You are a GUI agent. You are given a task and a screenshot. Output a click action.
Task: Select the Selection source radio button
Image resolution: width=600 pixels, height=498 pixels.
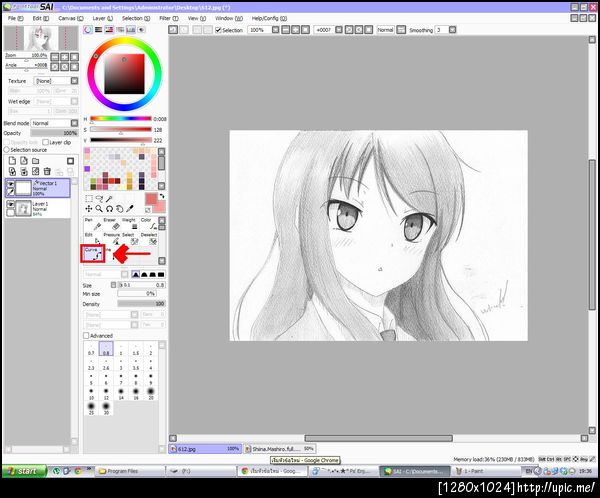pyautogui.click(x=7, y=150)
